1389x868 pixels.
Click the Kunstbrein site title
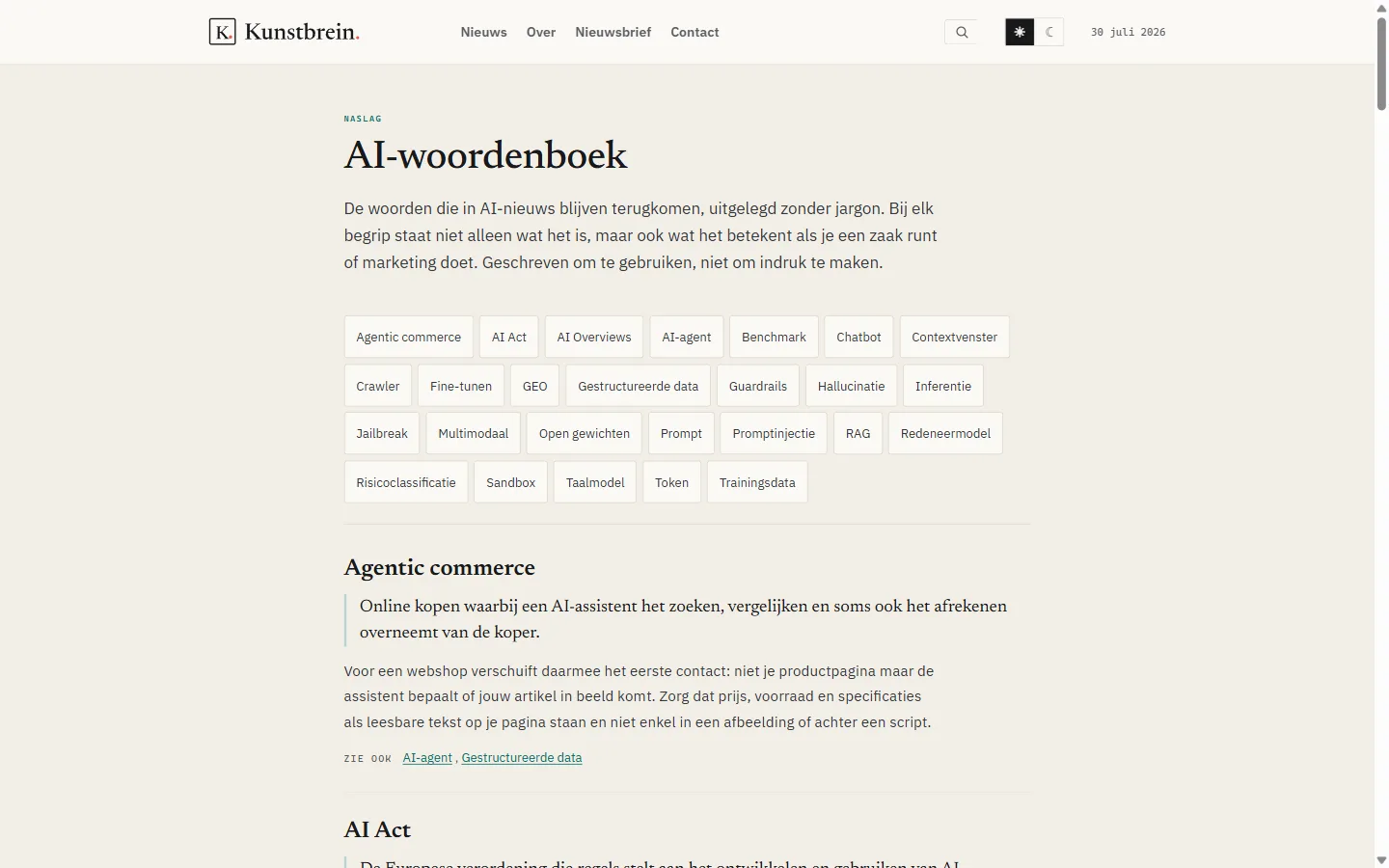click(x=302, y=32)
